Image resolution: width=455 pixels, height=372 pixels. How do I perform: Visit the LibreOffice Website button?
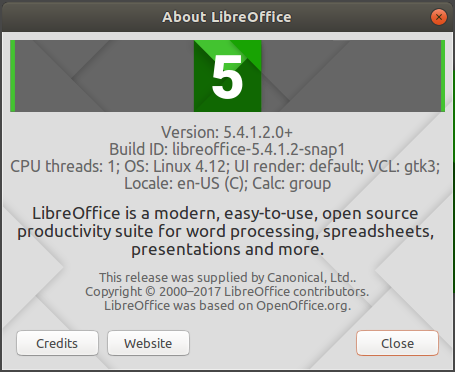(148, 343)
